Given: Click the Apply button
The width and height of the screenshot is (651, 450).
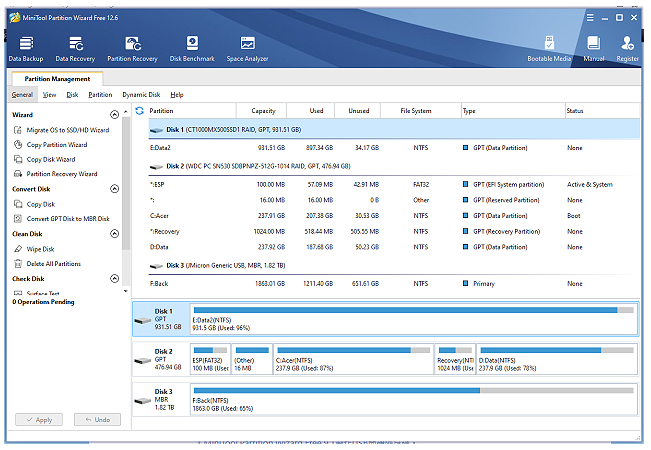Looking at the screenshot, I should pyautogui.click(x=39, y=419).
